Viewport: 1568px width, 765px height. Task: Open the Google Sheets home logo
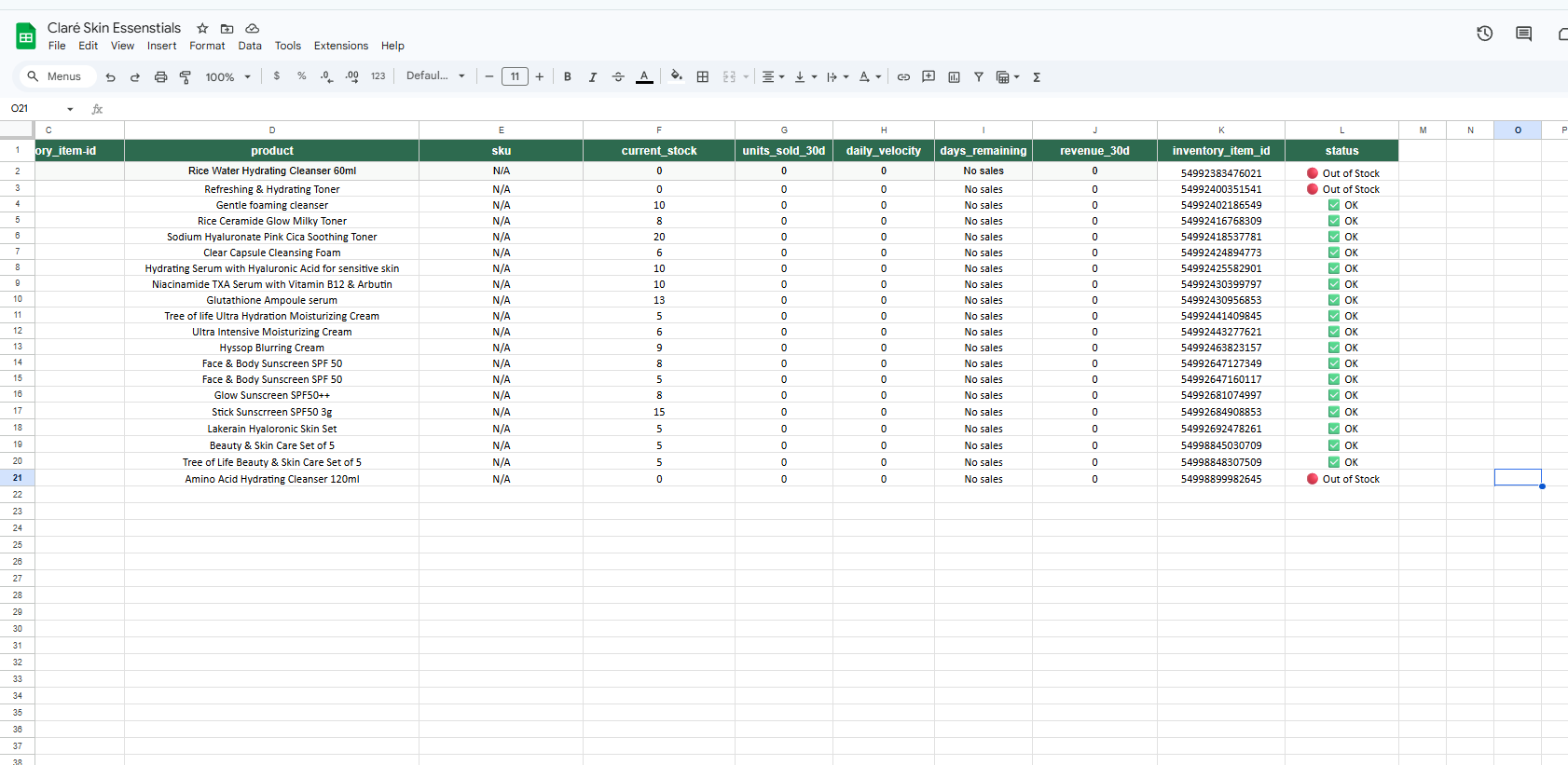[25, 36]
